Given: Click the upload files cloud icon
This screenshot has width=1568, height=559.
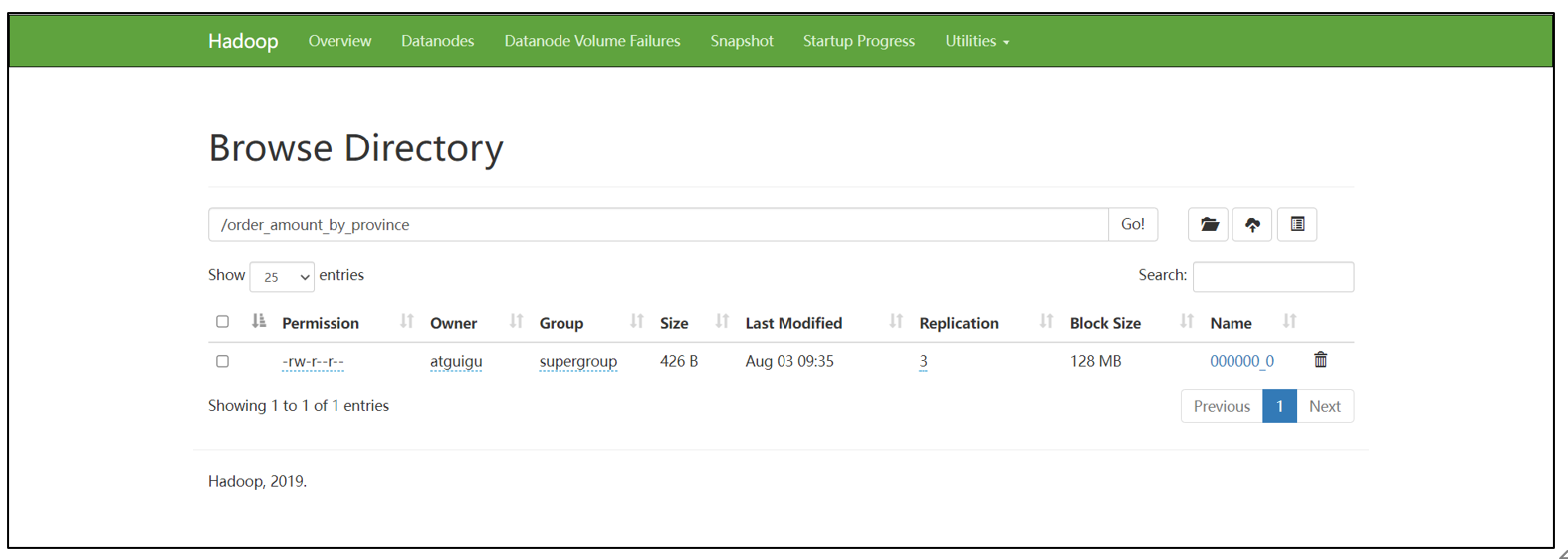Looking at the screenshot, I should [x=1252, y=225].
